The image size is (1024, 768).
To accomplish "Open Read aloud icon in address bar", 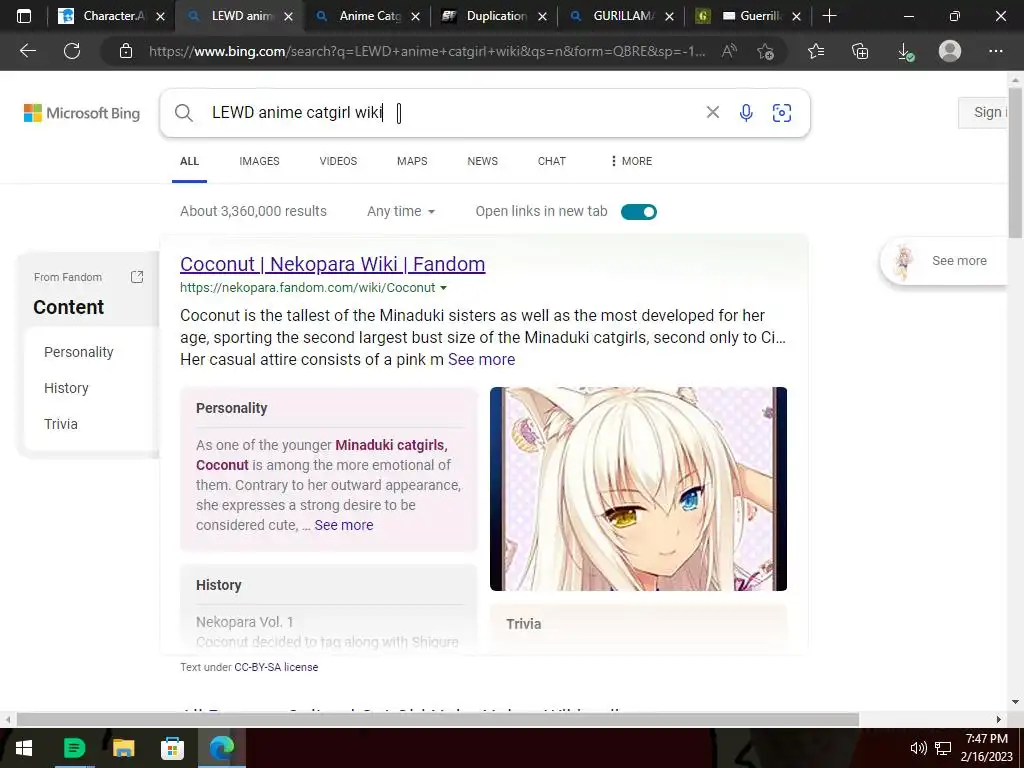I will pyautogui.click(x=729, y=51).
